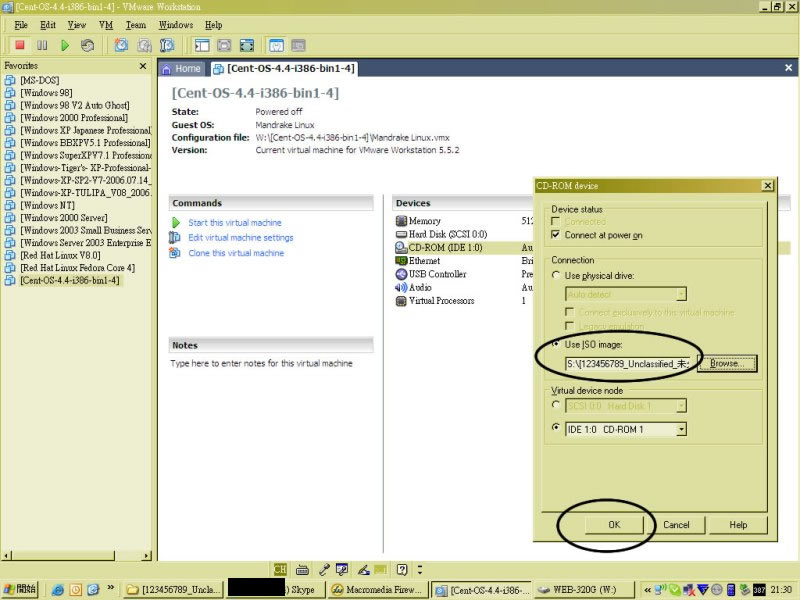This screenshot has width=800, height=600.
Task: Click the CH language bar icon
Action: tap(280, 569)
